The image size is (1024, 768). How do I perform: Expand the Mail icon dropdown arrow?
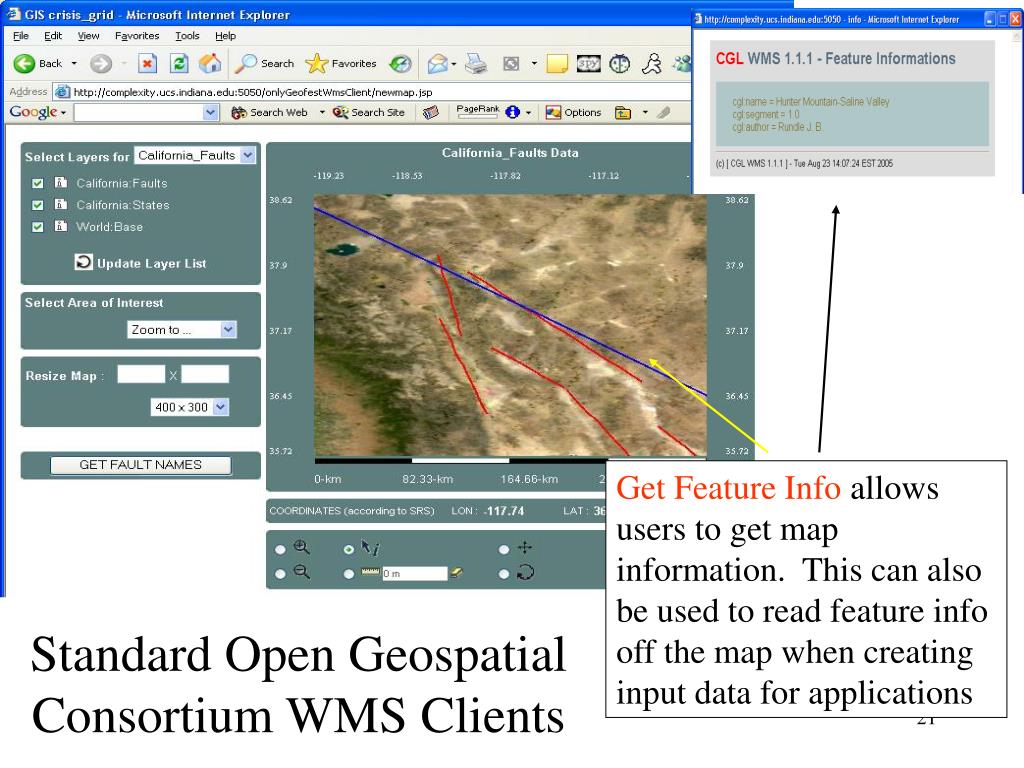click(453, 64)
